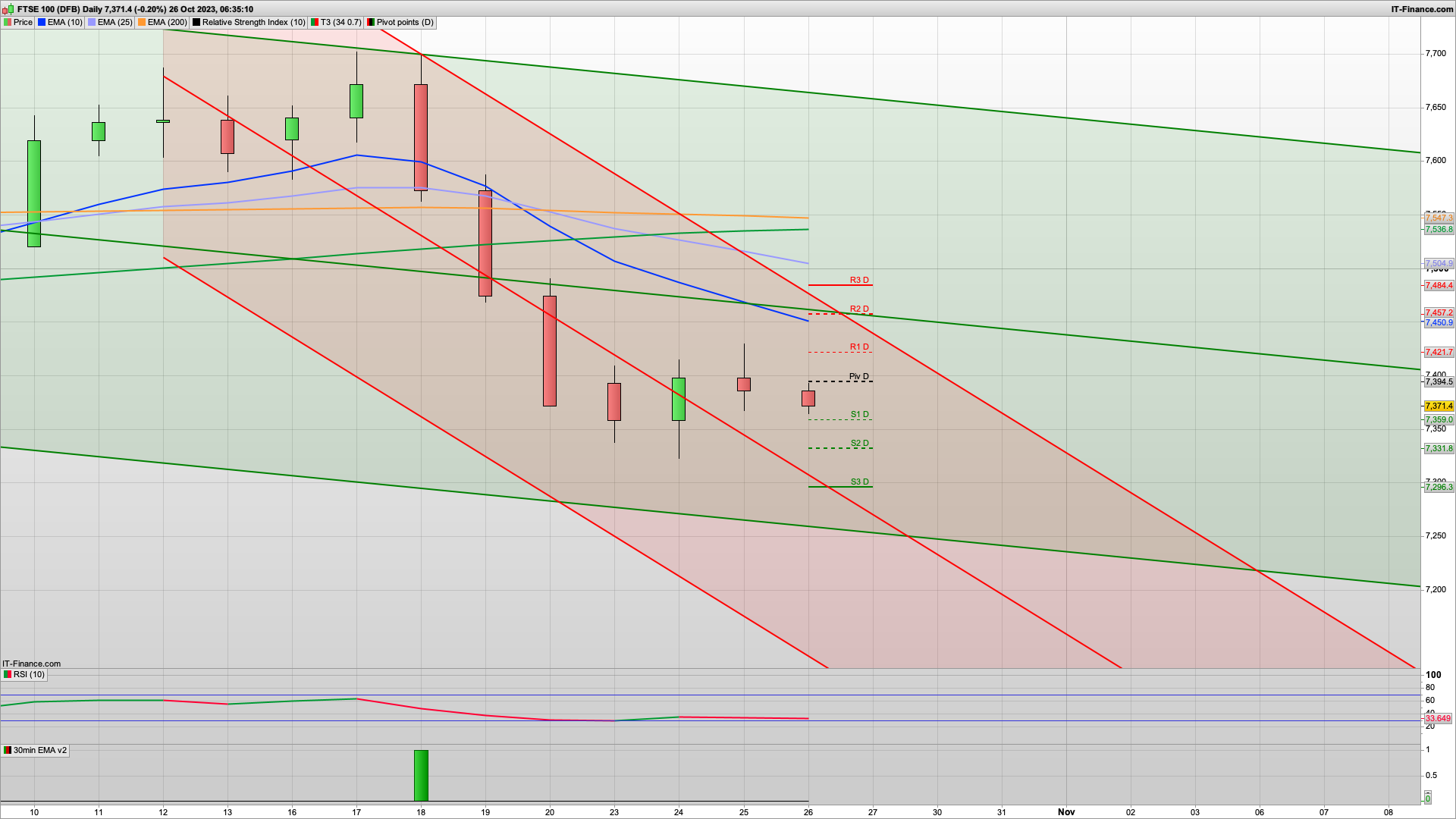Click date 10 on the time axis
Screen dimensions: 1456x819
coord(34,811)
